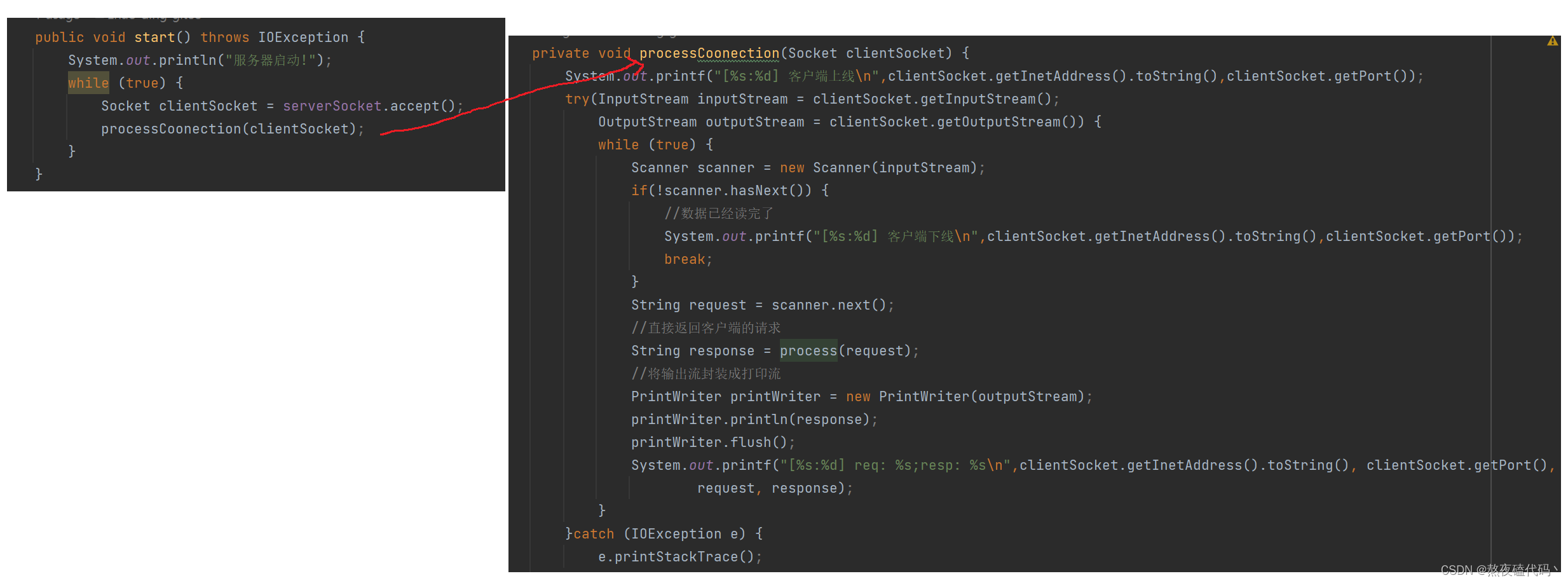Click the comment '//将输出流封装成打印流'
This screenshot has height=583, width=1568.
tap(706, 374)
